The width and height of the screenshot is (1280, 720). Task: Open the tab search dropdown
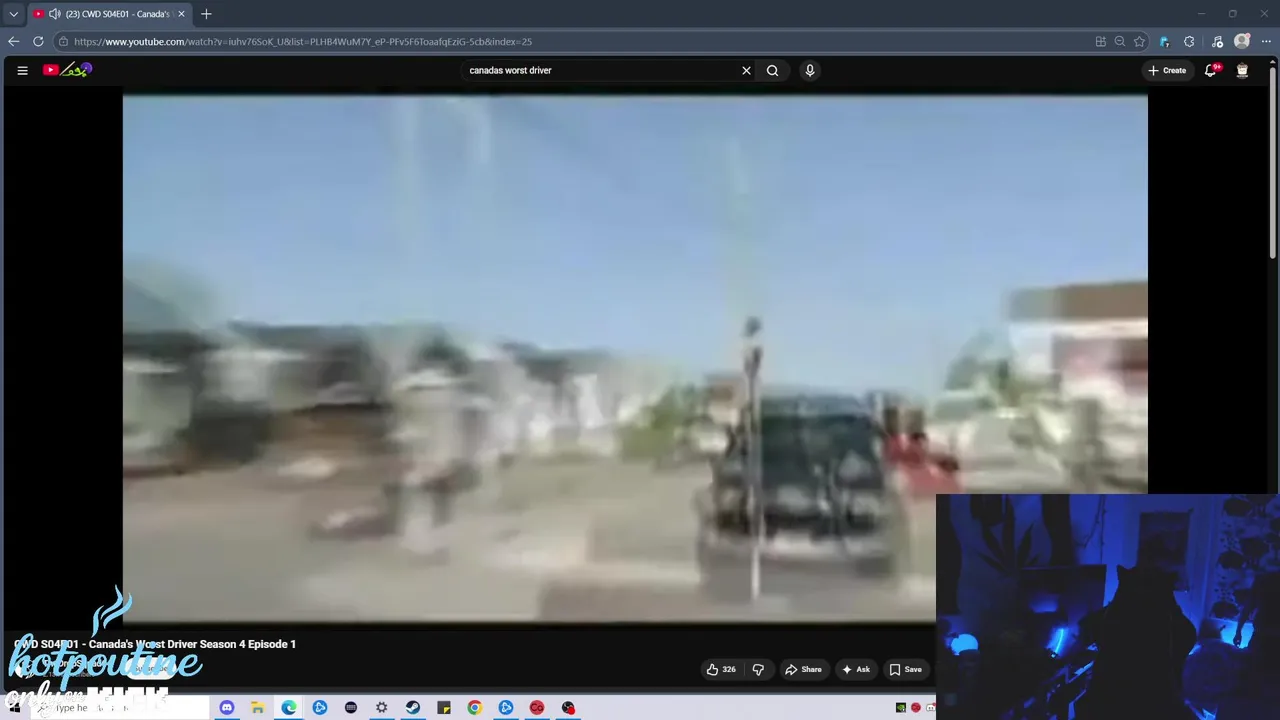tap(13, 14)
